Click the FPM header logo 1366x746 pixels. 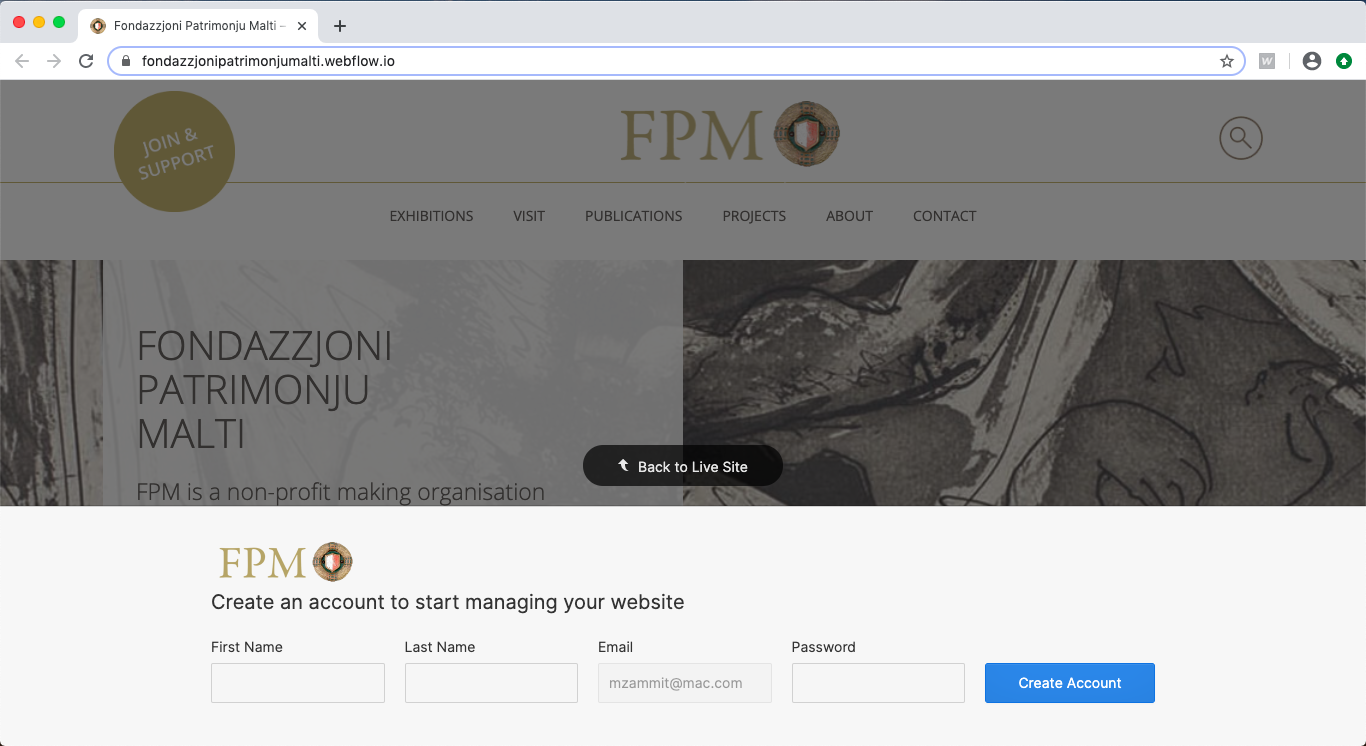coord(729,134)
